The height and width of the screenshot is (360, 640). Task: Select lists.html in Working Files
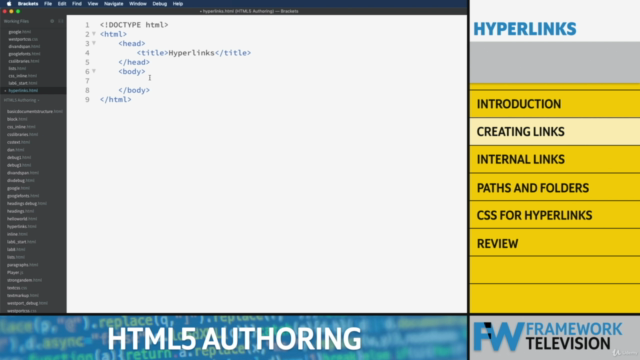[x=17, y=69]
